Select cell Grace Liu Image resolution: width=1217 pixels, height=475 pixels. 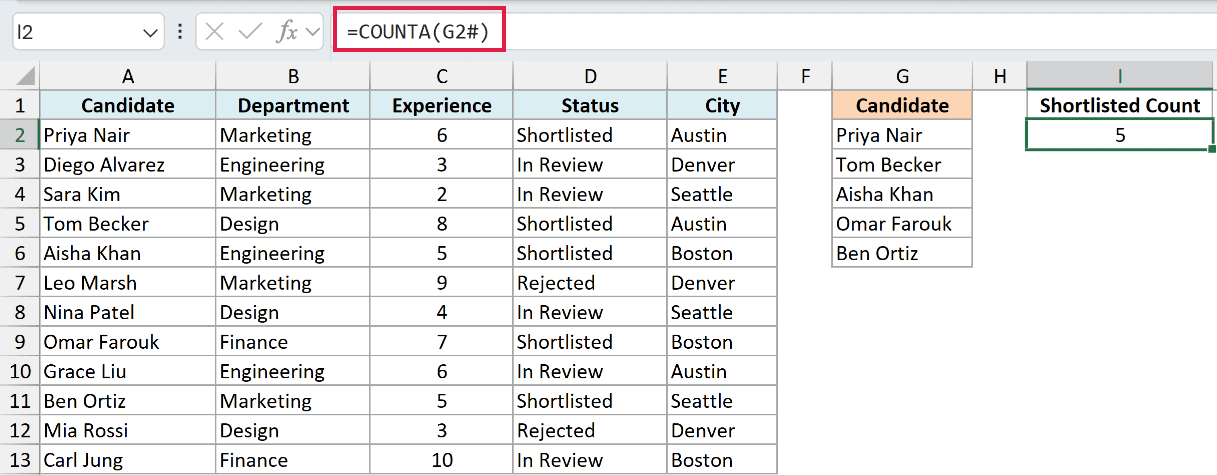128,371
